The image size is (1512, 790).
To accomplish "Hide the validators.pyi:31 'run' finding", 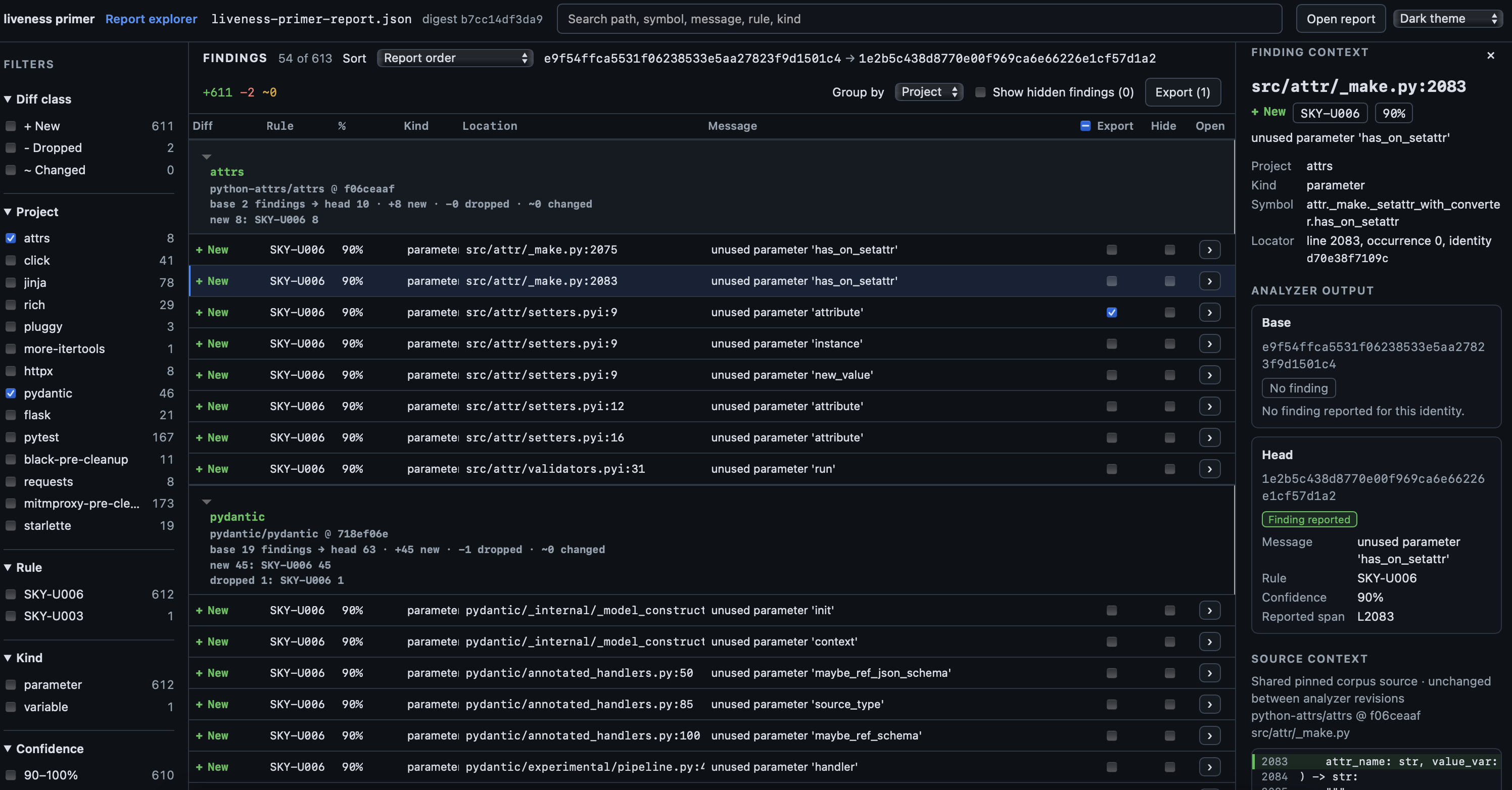I will pyautogui.click(x=1169, y=469).
